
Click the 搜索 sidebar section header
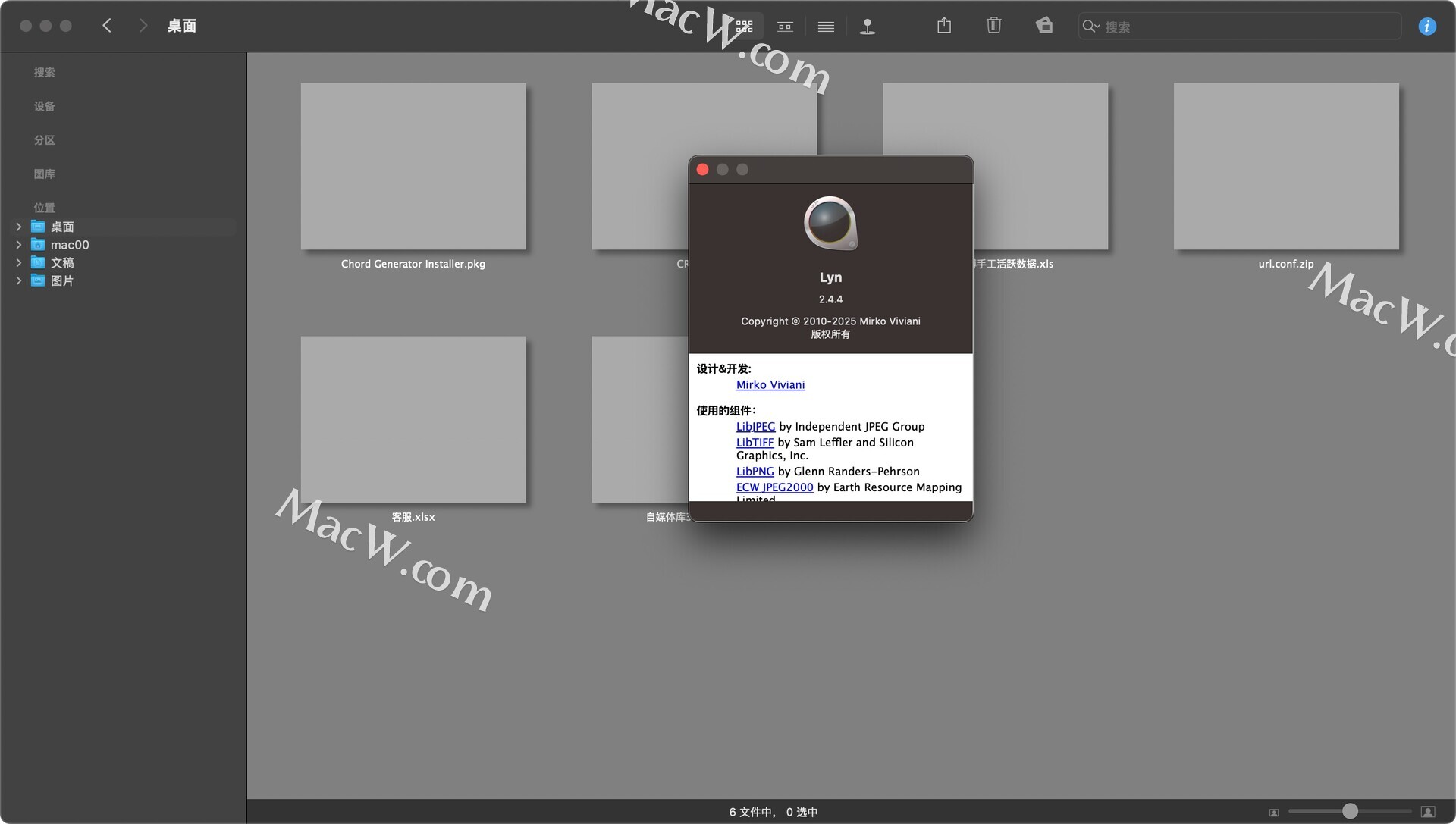44,72
